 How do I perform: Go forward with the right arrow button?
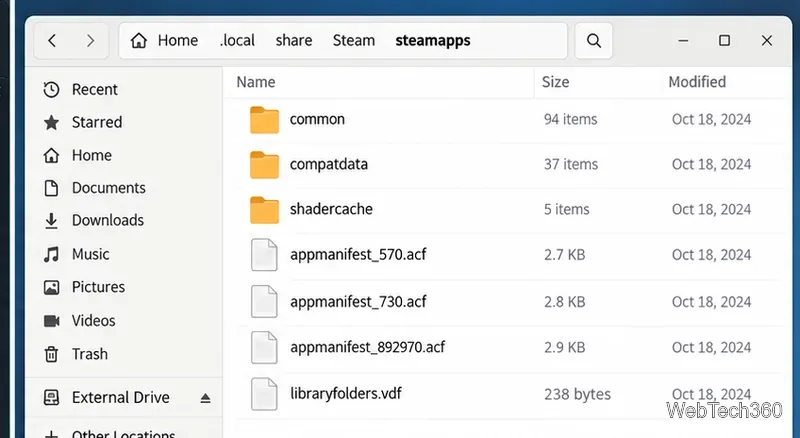coord(90,41)
